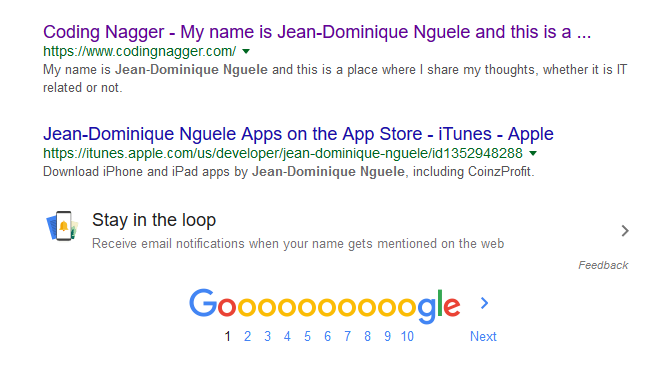Screen dimensions: 652x368
Task: Go to results page 9
Action: [387, 336]
